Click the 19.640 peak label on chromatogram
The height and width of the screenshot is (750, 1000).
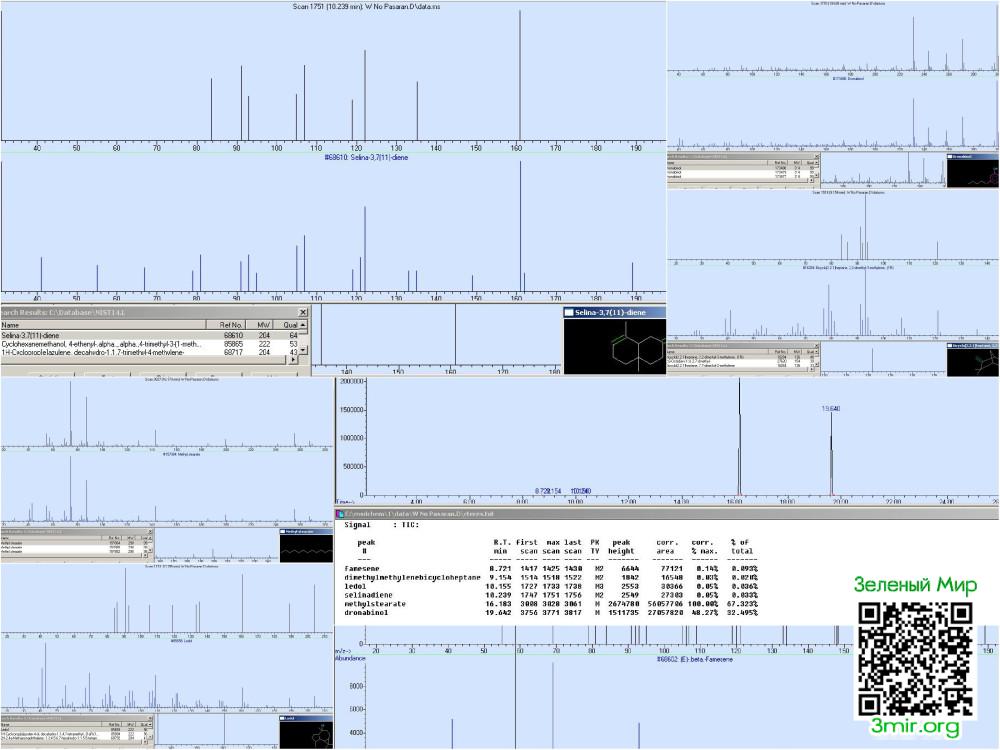click(830, 408)
